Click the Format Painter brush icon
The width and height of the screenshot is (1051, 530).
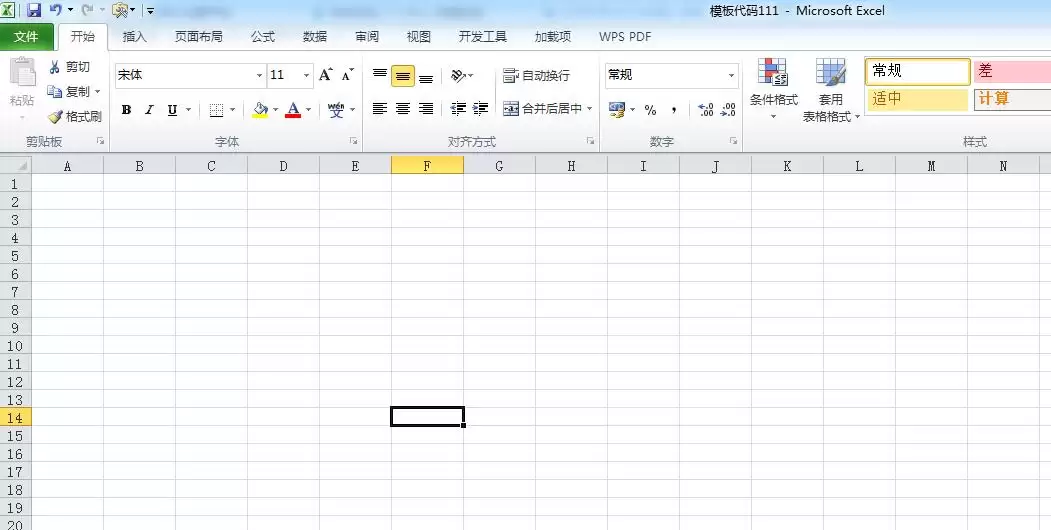55,117
